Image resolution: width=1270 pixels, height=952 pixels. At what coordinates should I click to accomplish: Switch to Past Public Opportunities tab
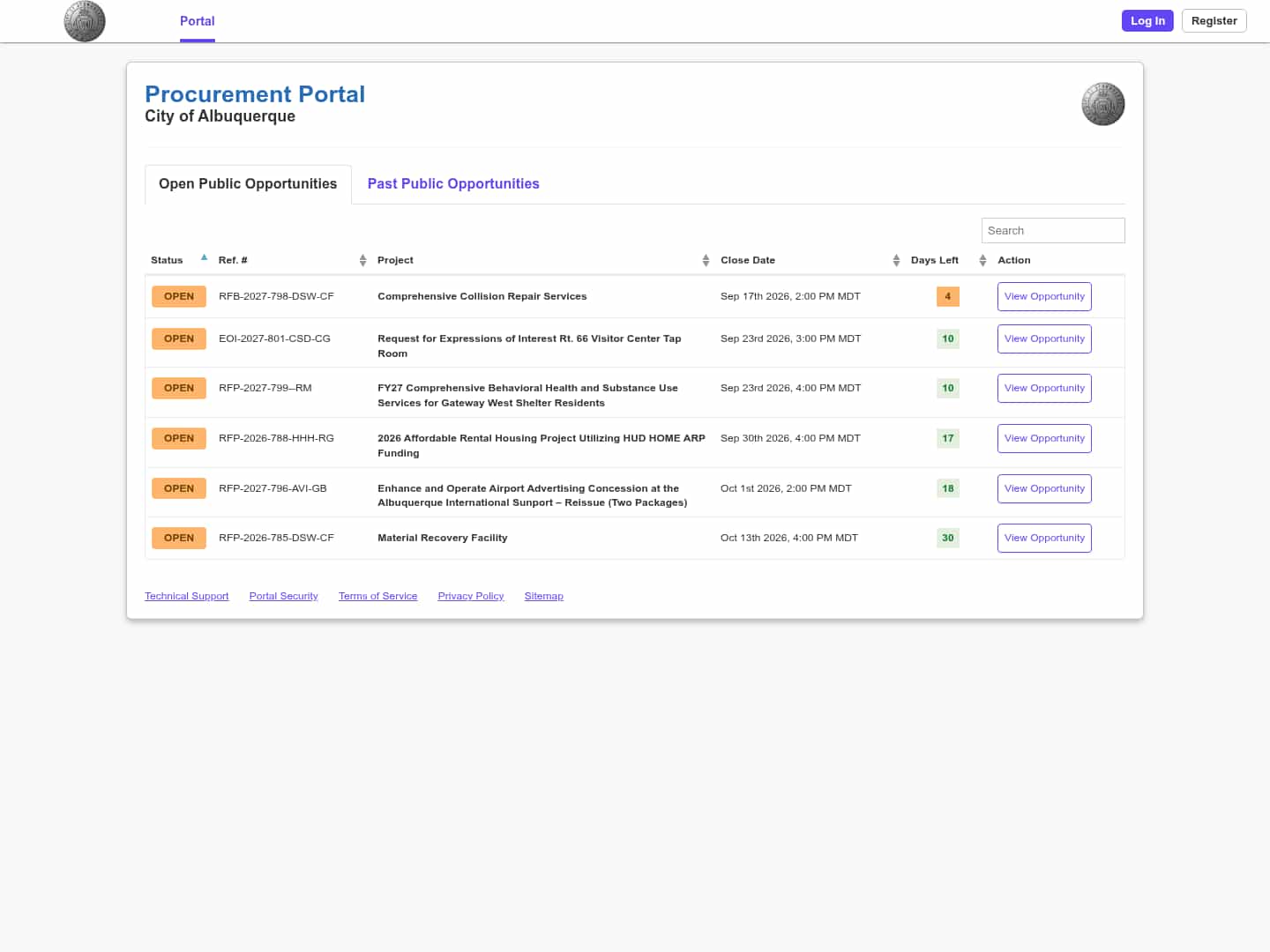(x=453, y=183)
